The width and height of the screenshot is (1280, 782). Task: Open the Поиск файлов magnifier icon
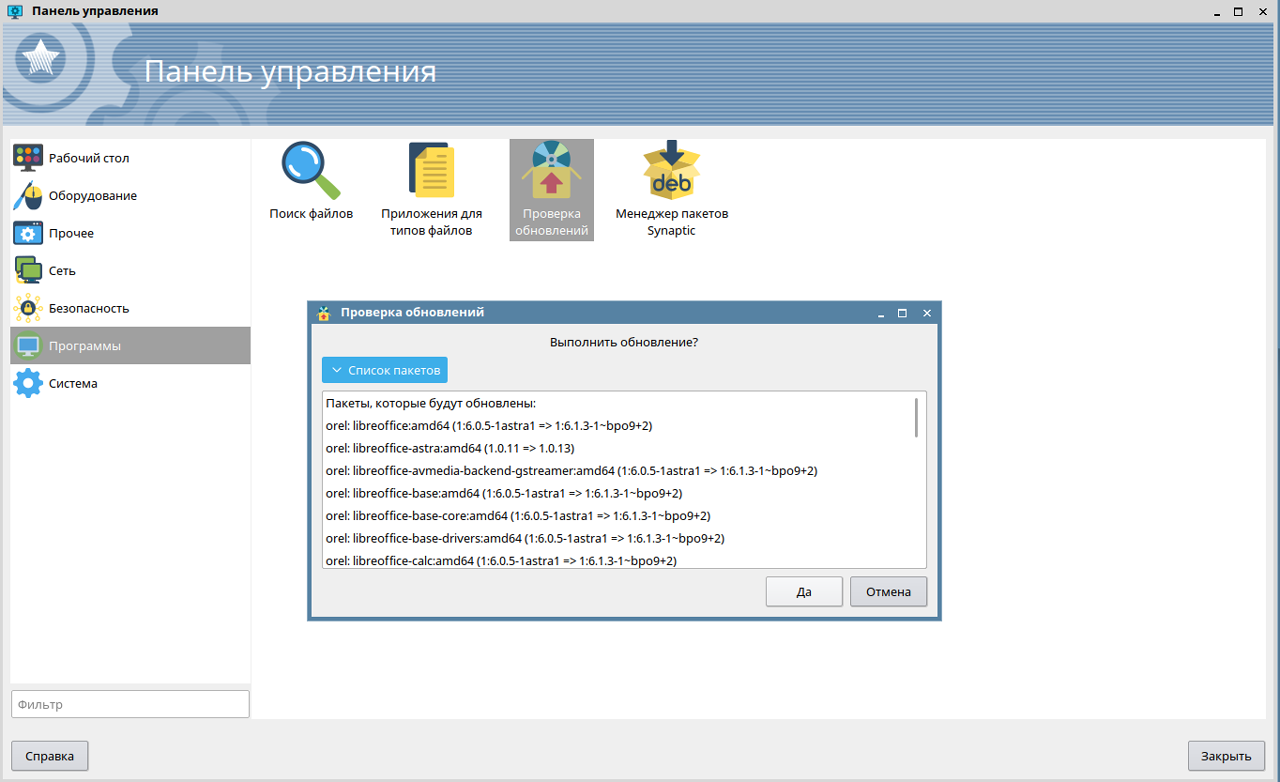310,170
